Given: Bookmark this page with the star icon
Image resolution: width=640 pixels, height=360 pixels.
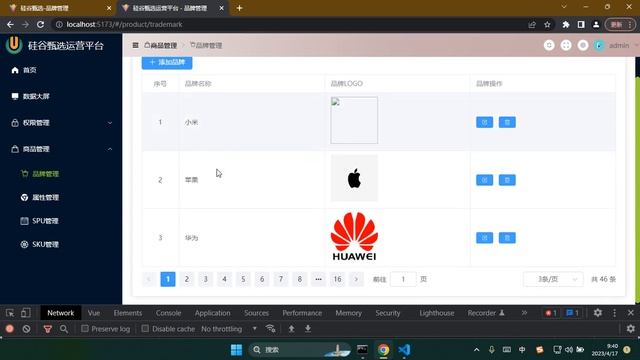Looking at the screenshot, I should (547, 24).
